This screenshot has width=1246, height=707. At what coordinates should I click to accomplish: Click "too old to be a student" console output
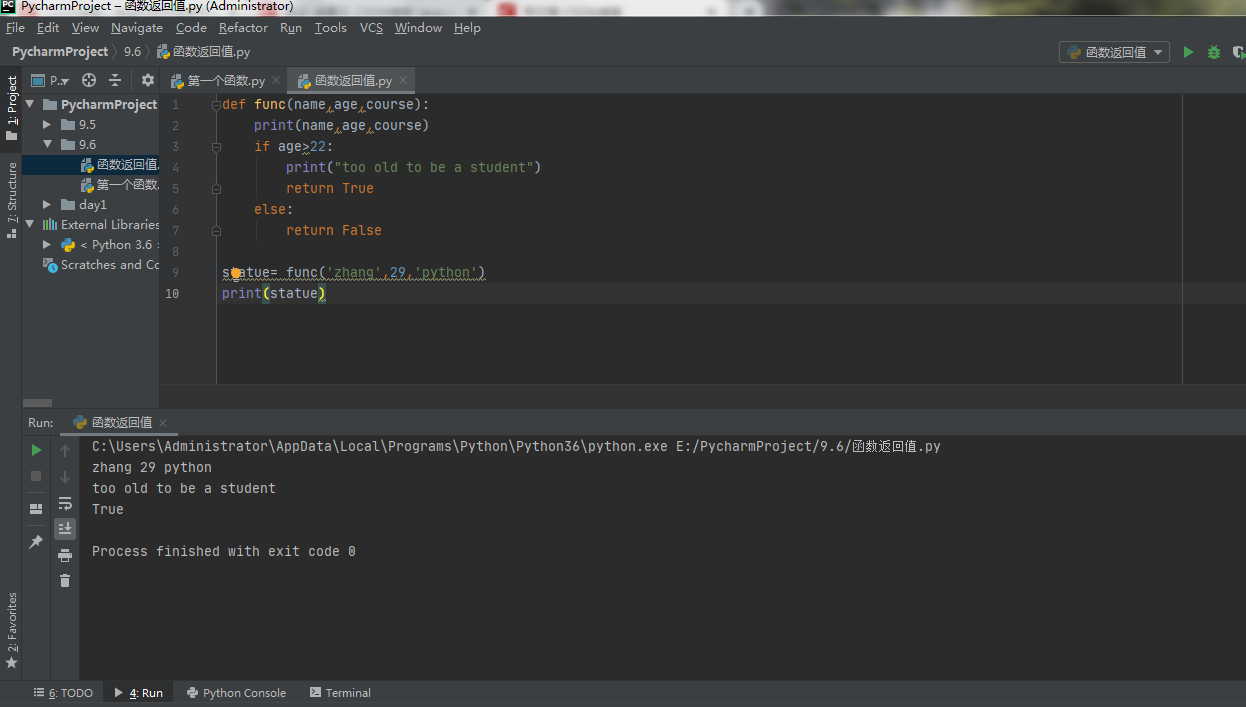184,488
